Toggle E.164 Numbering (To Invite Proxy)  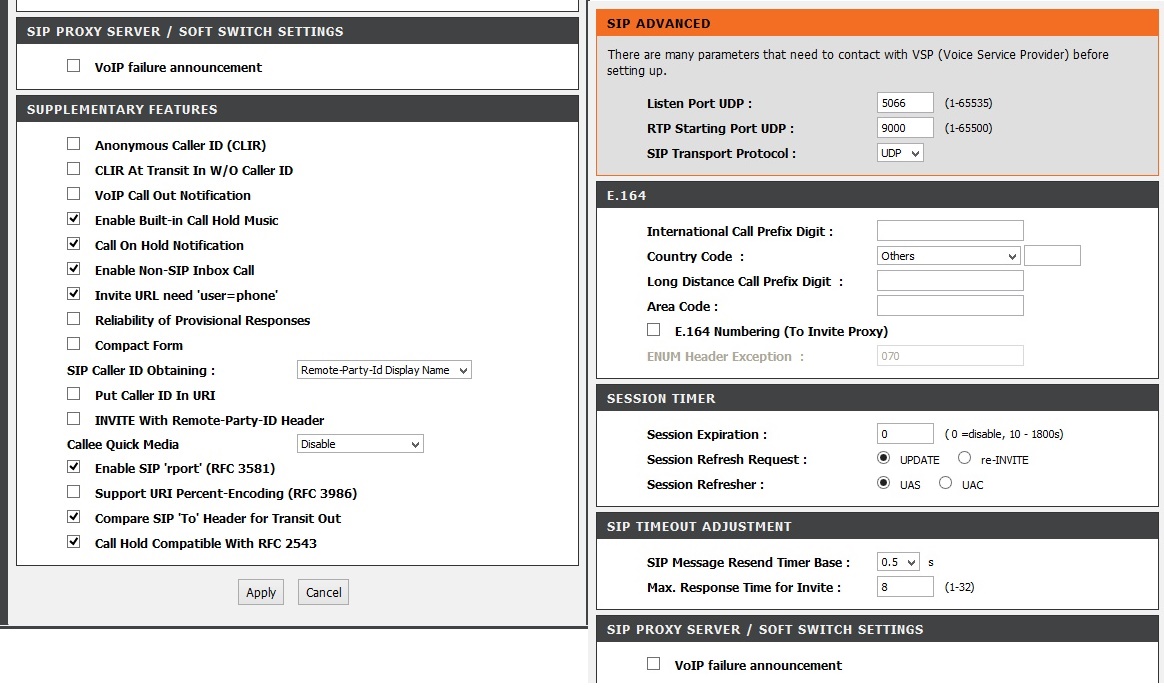click(654, 330)
